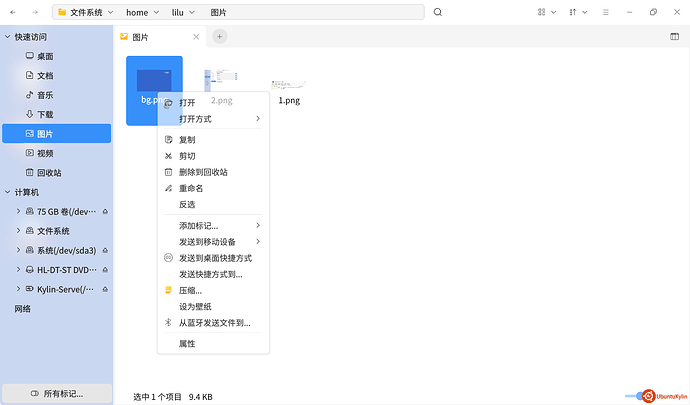Open the sort order dropdown arrow
This screenshot has width=690, height=405.
coord(585,12)
